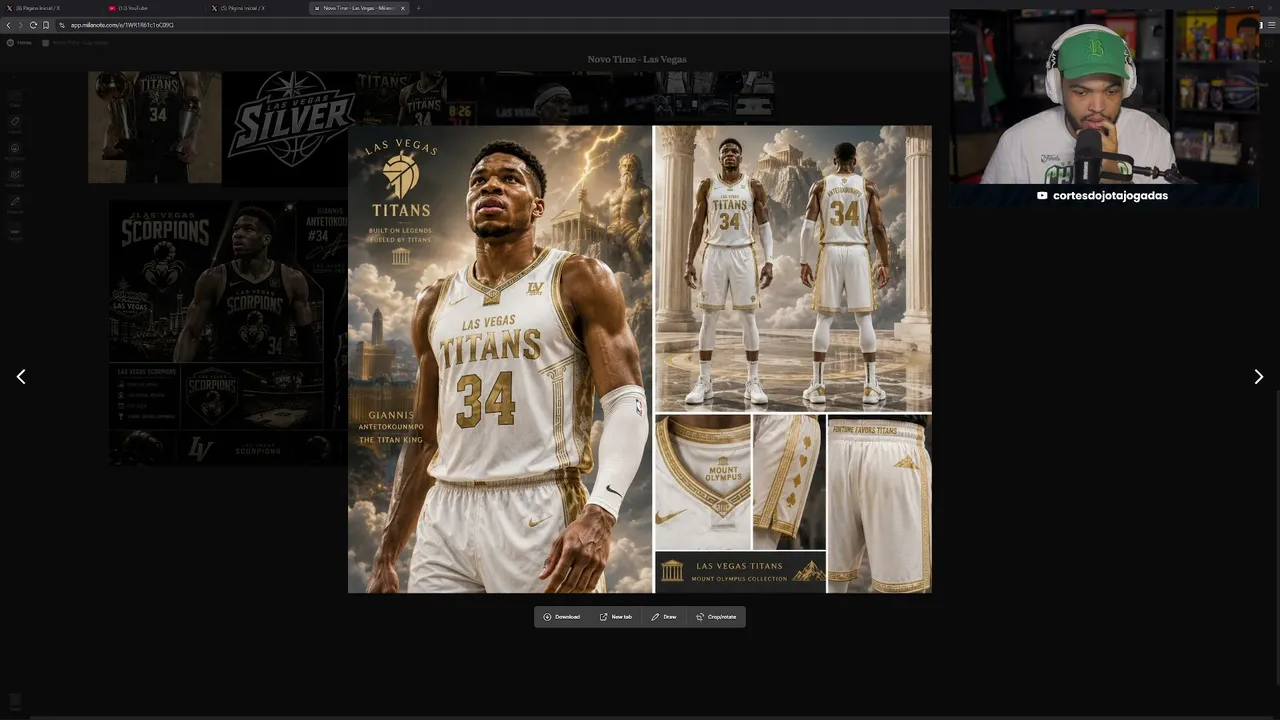Switch to the YouTube tab

(153, 8)
